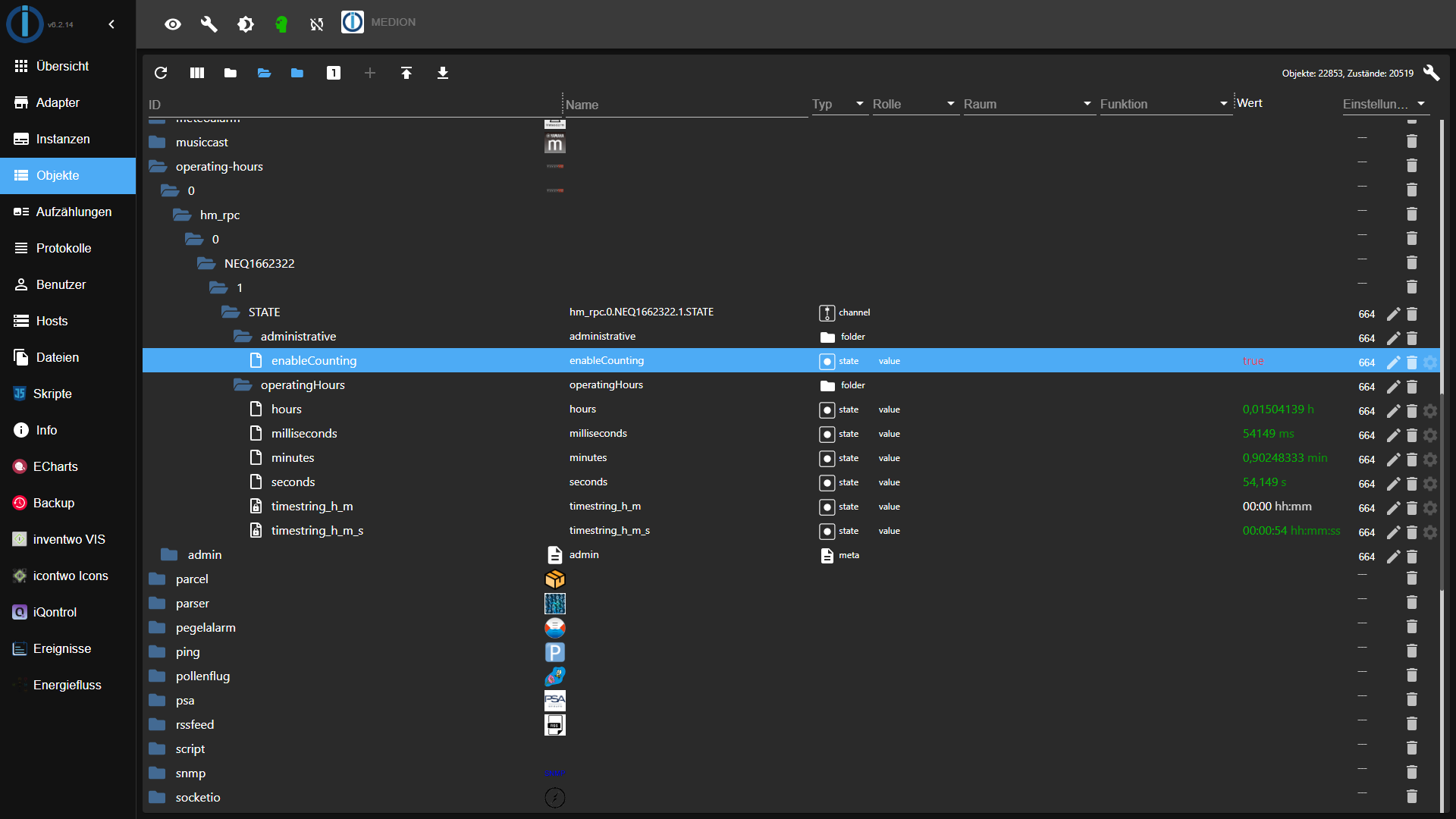Collapse the hm_rpc folder

tap(182, 215)
